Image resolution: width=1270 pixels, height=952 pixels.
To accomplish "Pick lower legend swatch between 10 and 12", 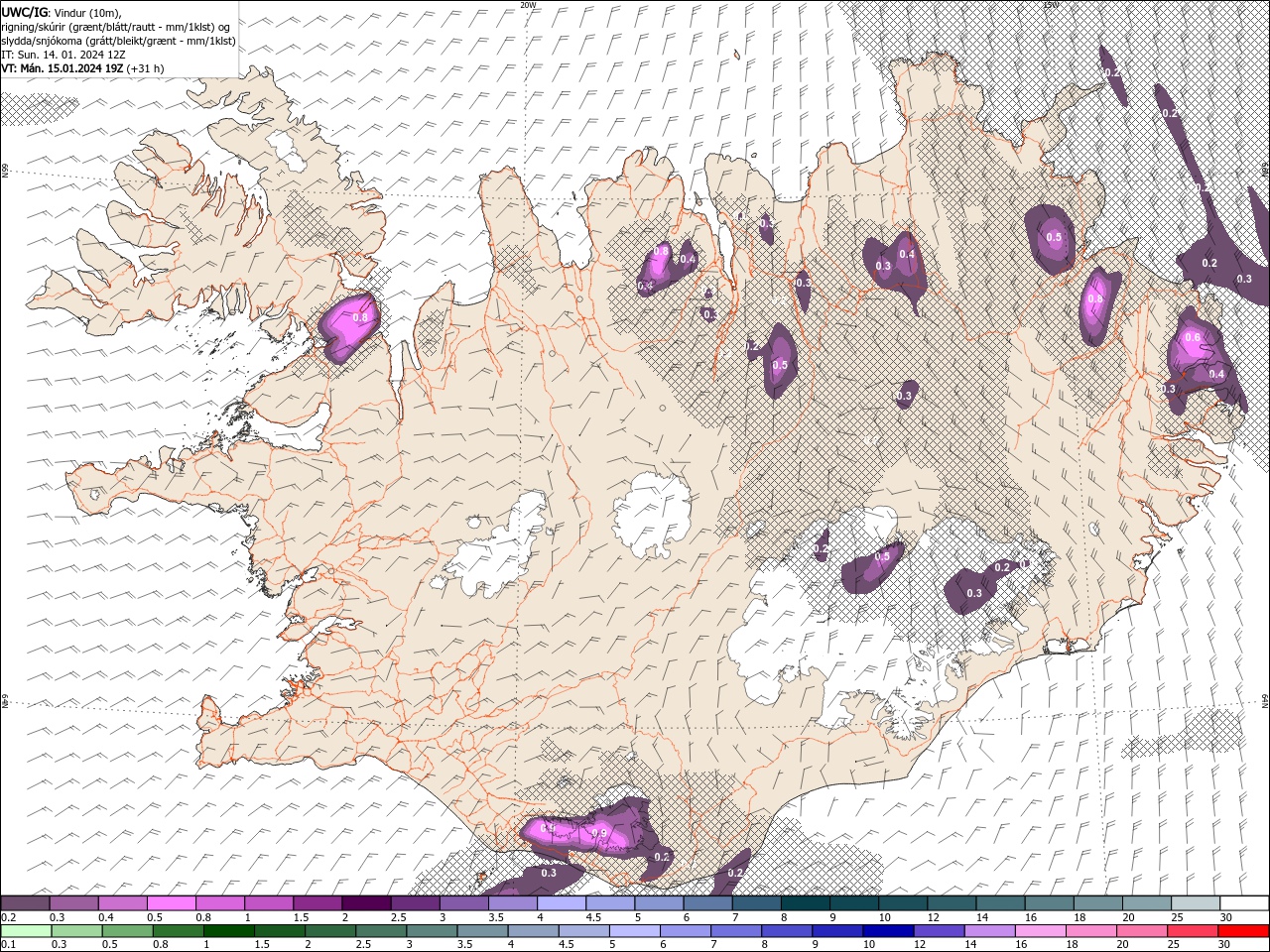I will [888, 931].
